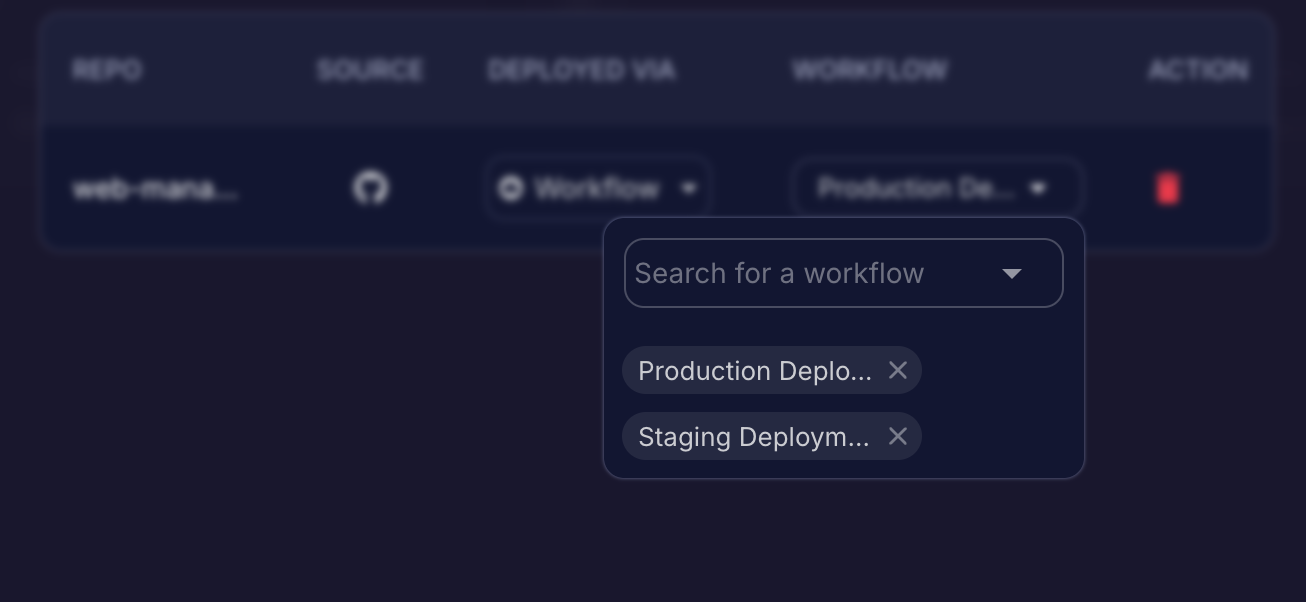Click the SOURCE column header

369,70
